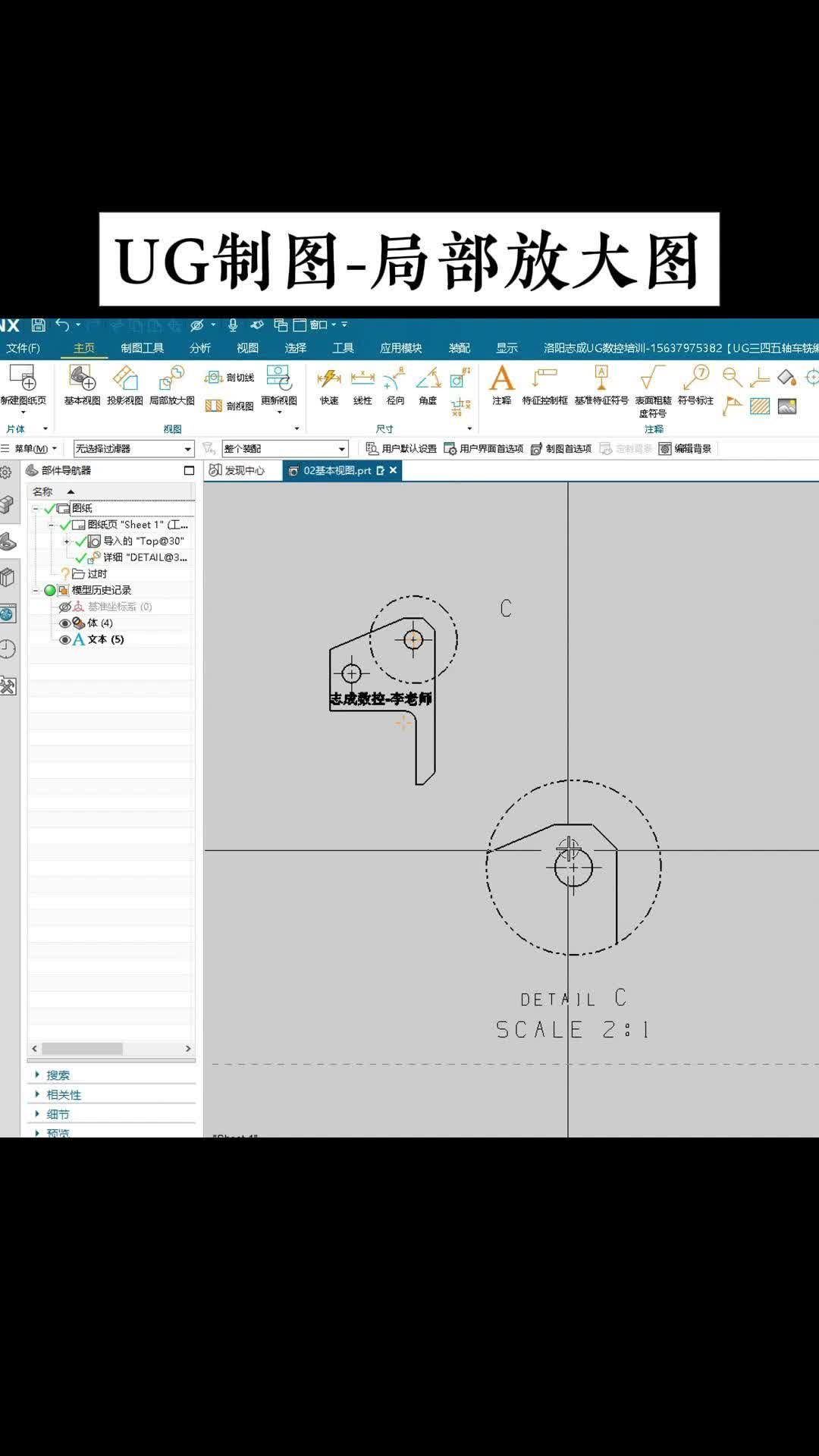
Task: Collapse the 图纸 tree node
Action: [x=36, y=509]
